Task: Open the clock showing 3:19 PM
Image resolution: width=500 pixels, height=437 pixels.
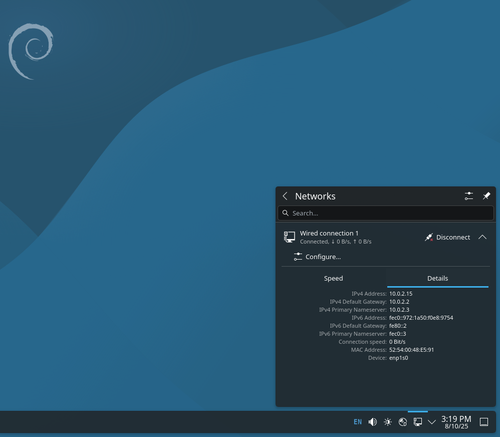Action: tap(456, 422)
